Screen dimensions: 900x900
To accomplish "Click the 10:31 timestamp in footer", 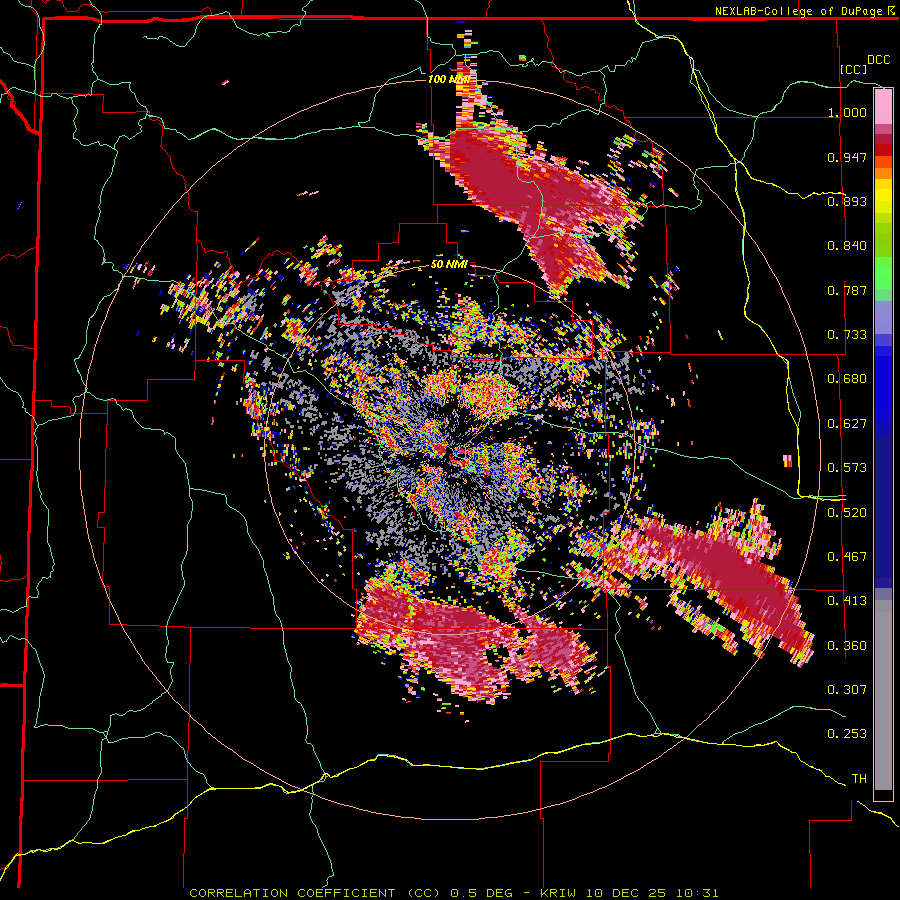I will click(697, 893).
